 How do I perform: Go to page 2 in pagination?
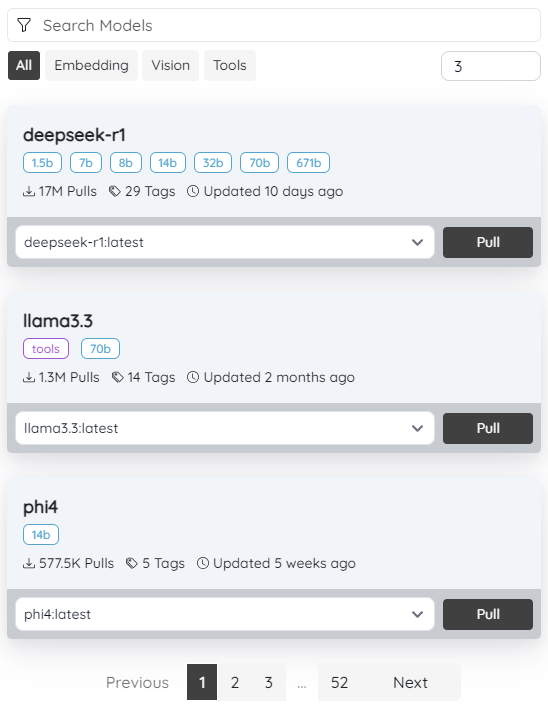point(235,682)
